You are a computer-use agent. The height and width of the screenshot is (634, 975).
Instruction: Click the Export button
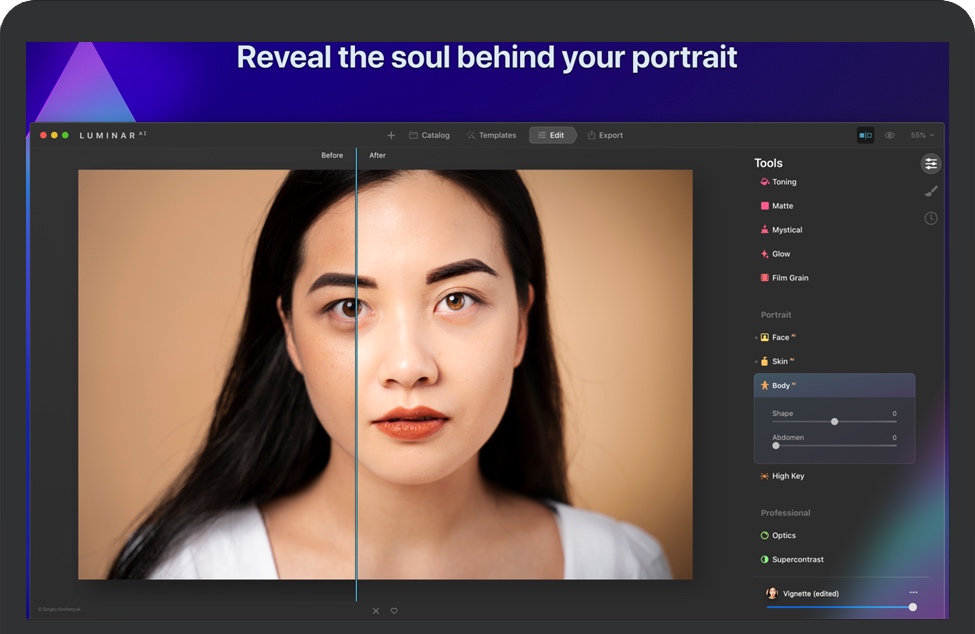click(605, 135)
